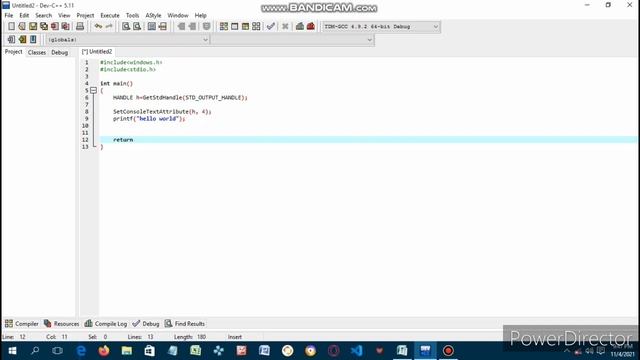Open the File menu

[9, 15]
